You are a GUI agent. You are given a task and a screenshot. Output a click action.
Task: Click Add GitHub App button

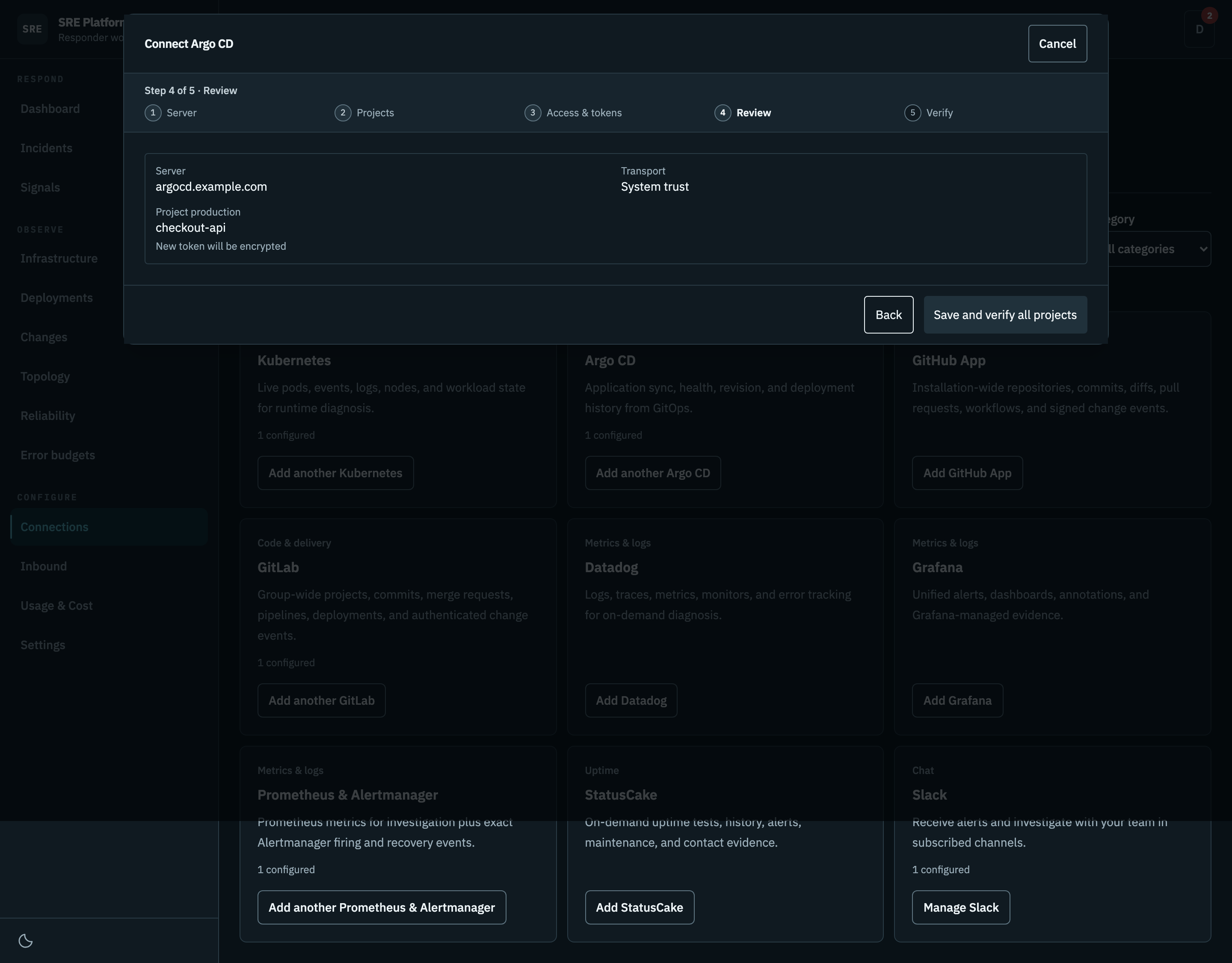(968, 473)
